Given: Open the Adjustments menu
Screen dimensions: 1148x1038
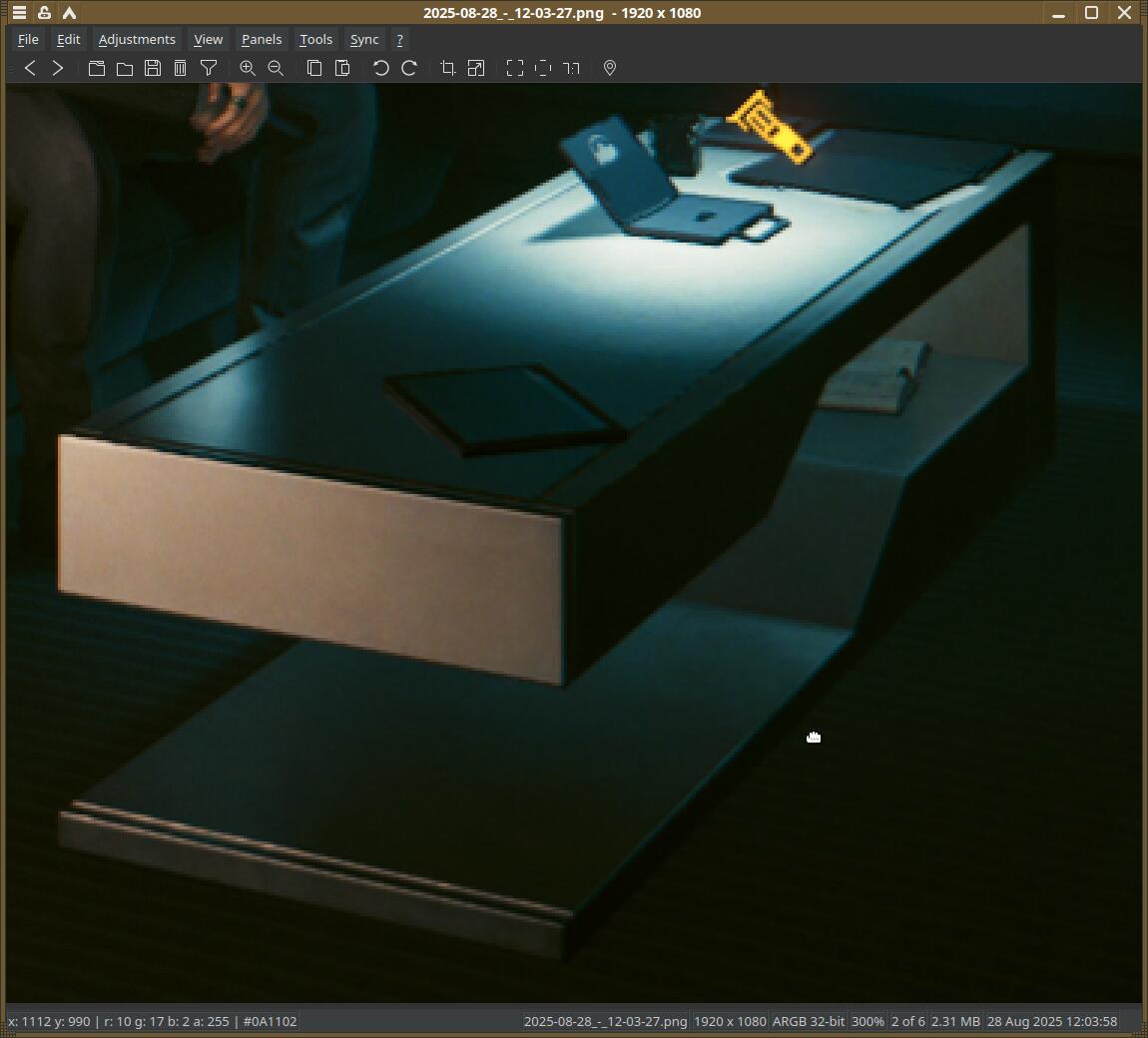Looking at the screenshot, I should 137,40.
